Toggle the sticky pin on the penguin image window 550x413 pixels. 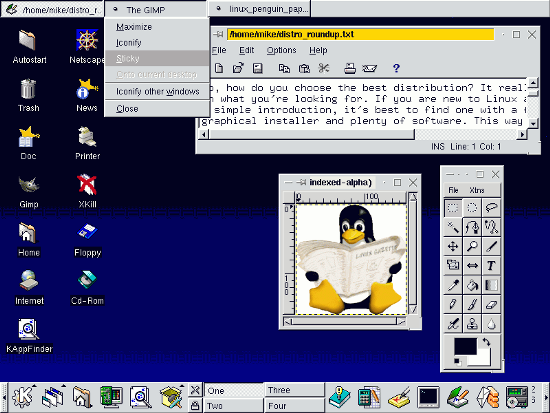point(301,182)
